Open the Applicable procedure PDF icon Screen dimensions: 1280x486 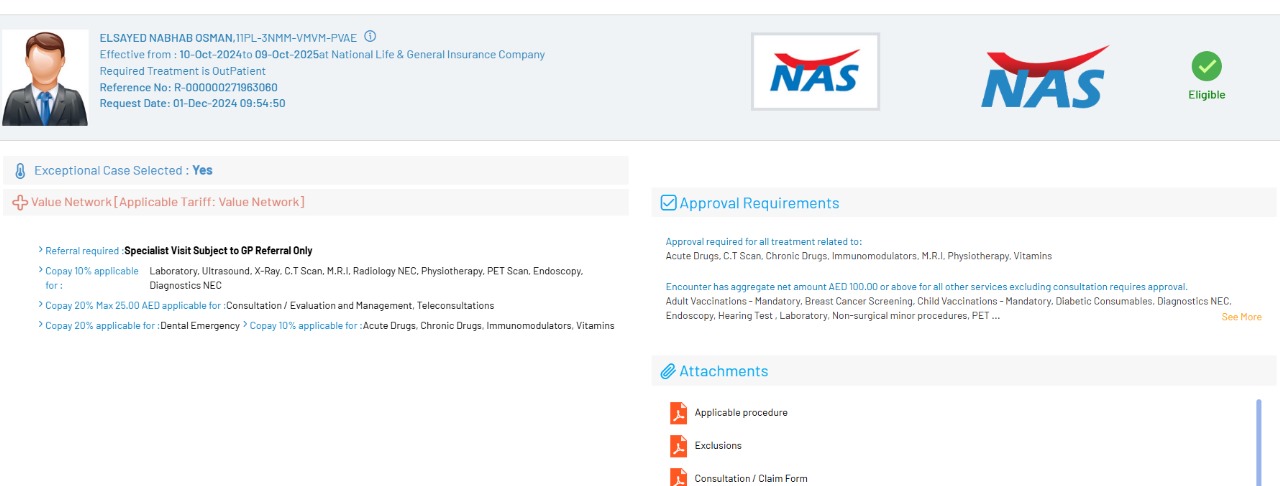678,412
